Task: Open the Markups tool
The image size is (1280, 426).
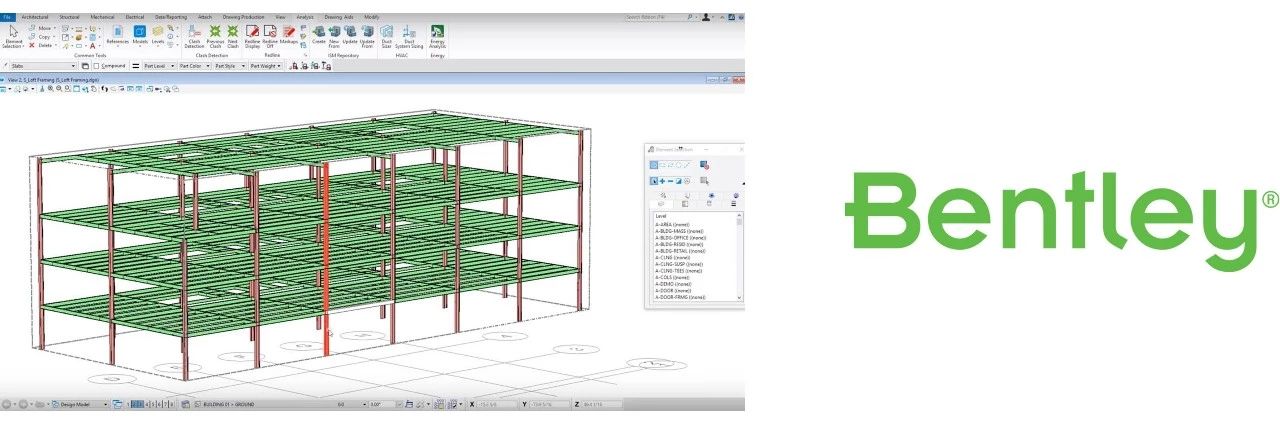Action: tap(289, 36)
